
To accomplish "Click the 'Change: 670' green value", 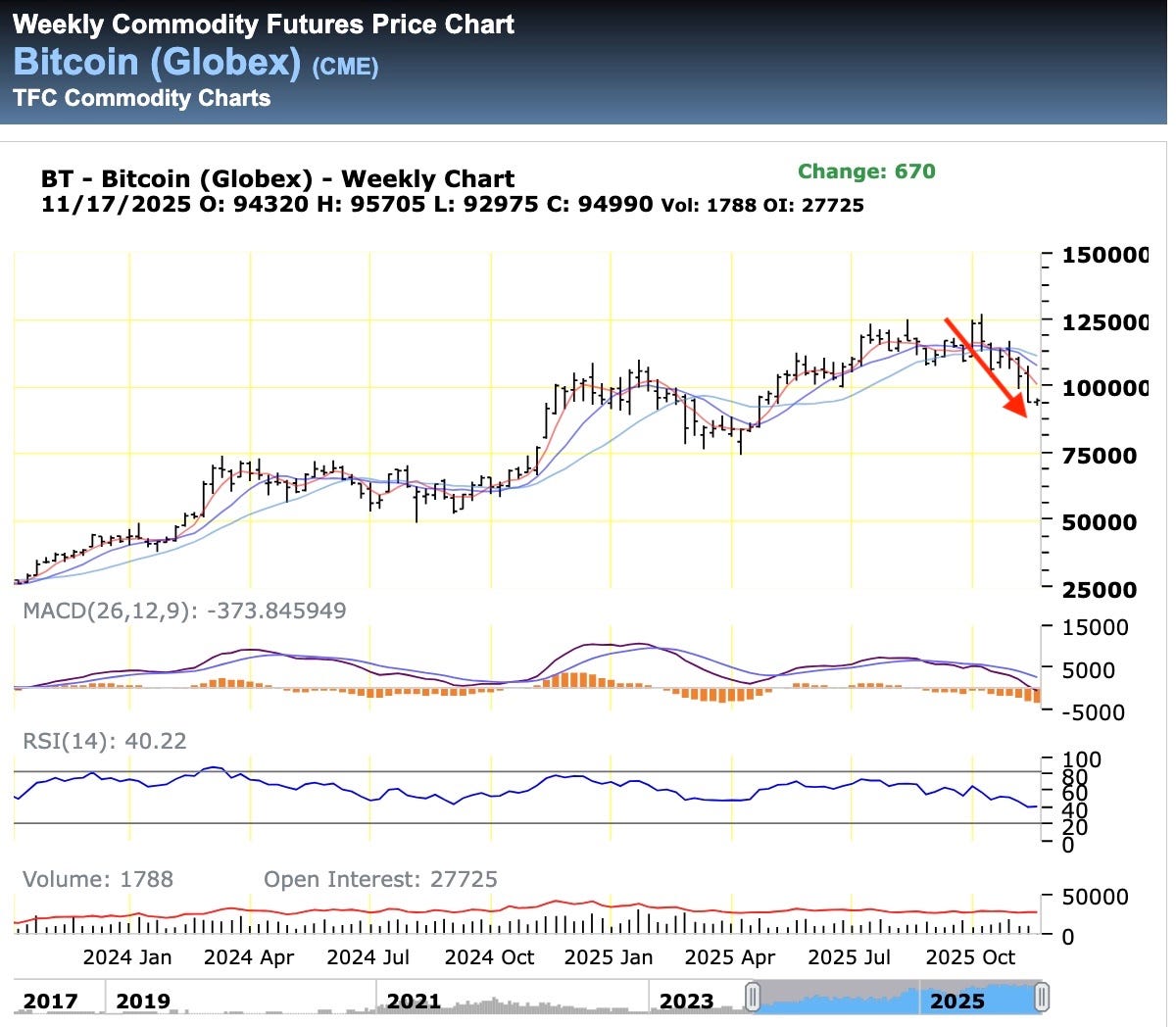I will tap(866, 171).
